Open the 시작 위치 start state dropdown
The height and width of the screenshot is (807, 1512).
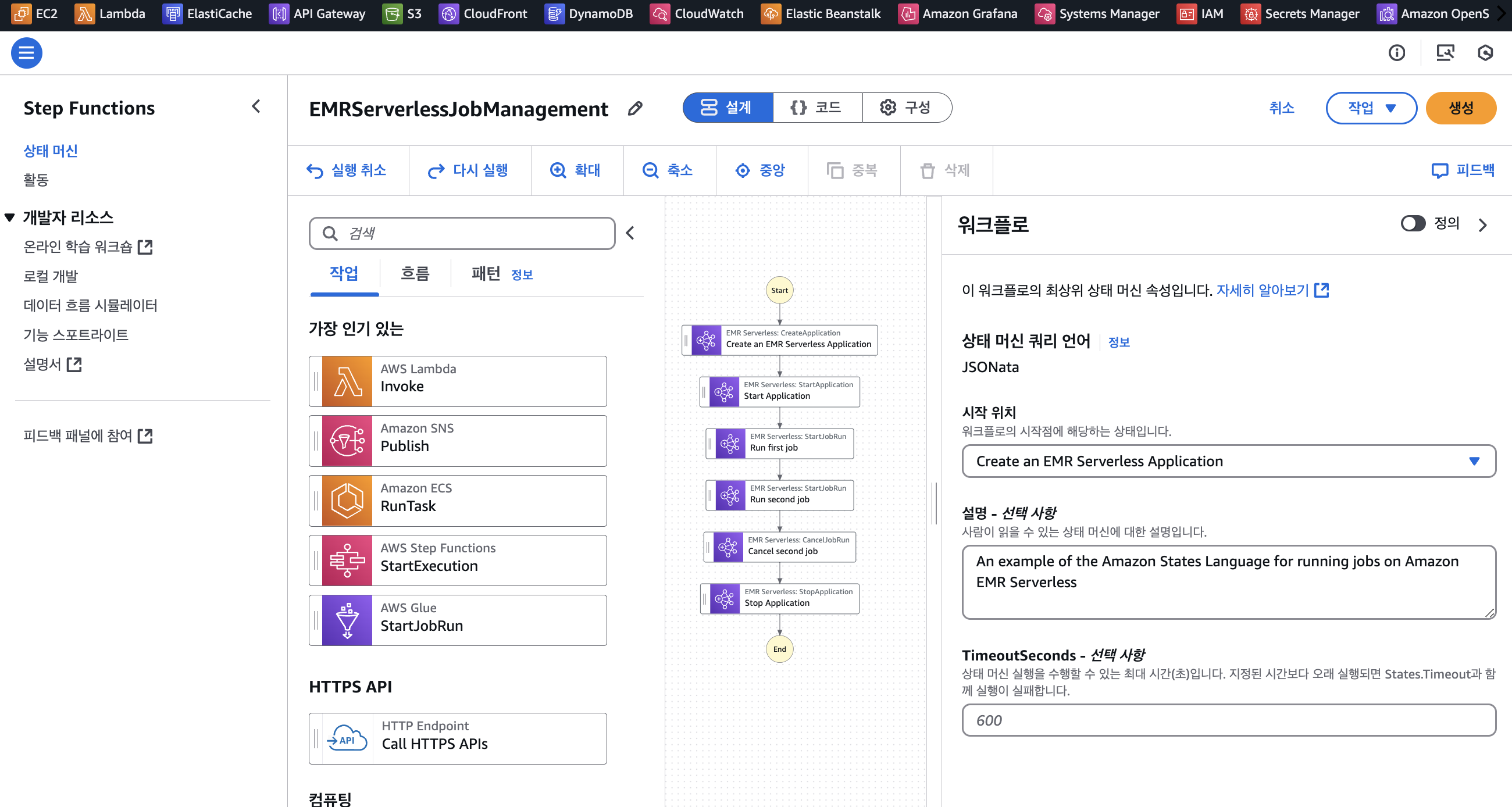pyautogui.click(x=1228, y=461)
